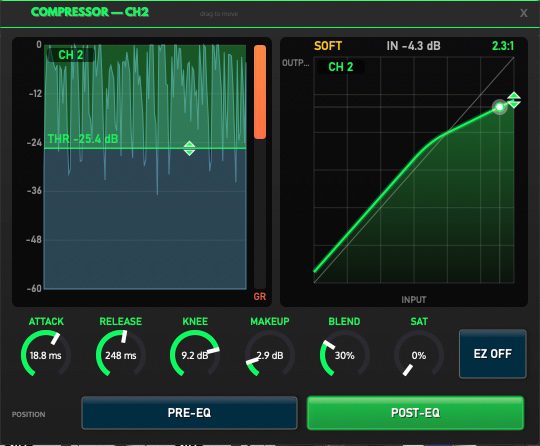This screenshot has height=446, width=540.
Task: Click the KNEE label
Action: click(195, 321)
